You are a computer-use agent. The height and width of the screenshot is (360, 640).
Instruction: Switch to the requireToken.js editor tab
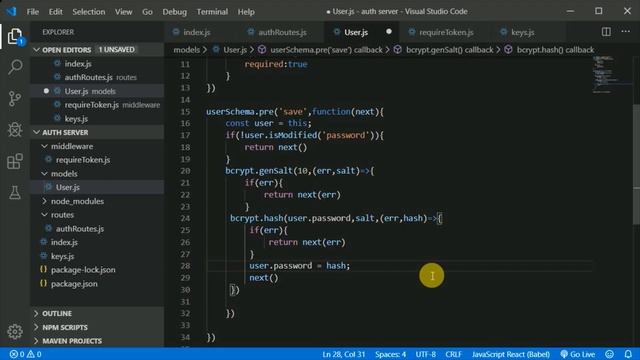(x=446, y=32)
